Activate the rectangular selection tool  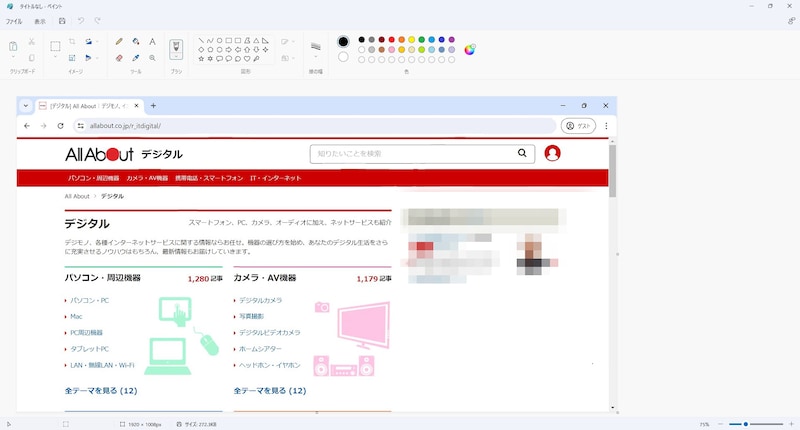pos(55,46)
